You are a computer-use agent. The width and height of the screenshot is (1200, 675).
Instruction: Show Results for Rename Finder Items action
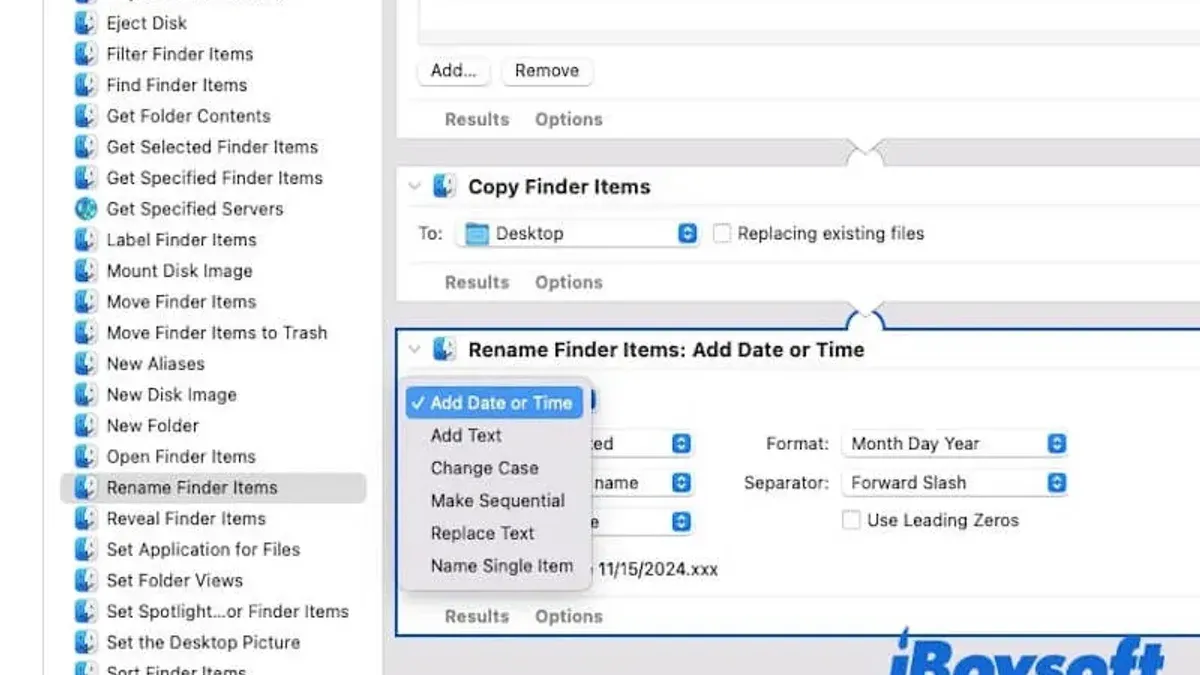[x=477, y=617]
